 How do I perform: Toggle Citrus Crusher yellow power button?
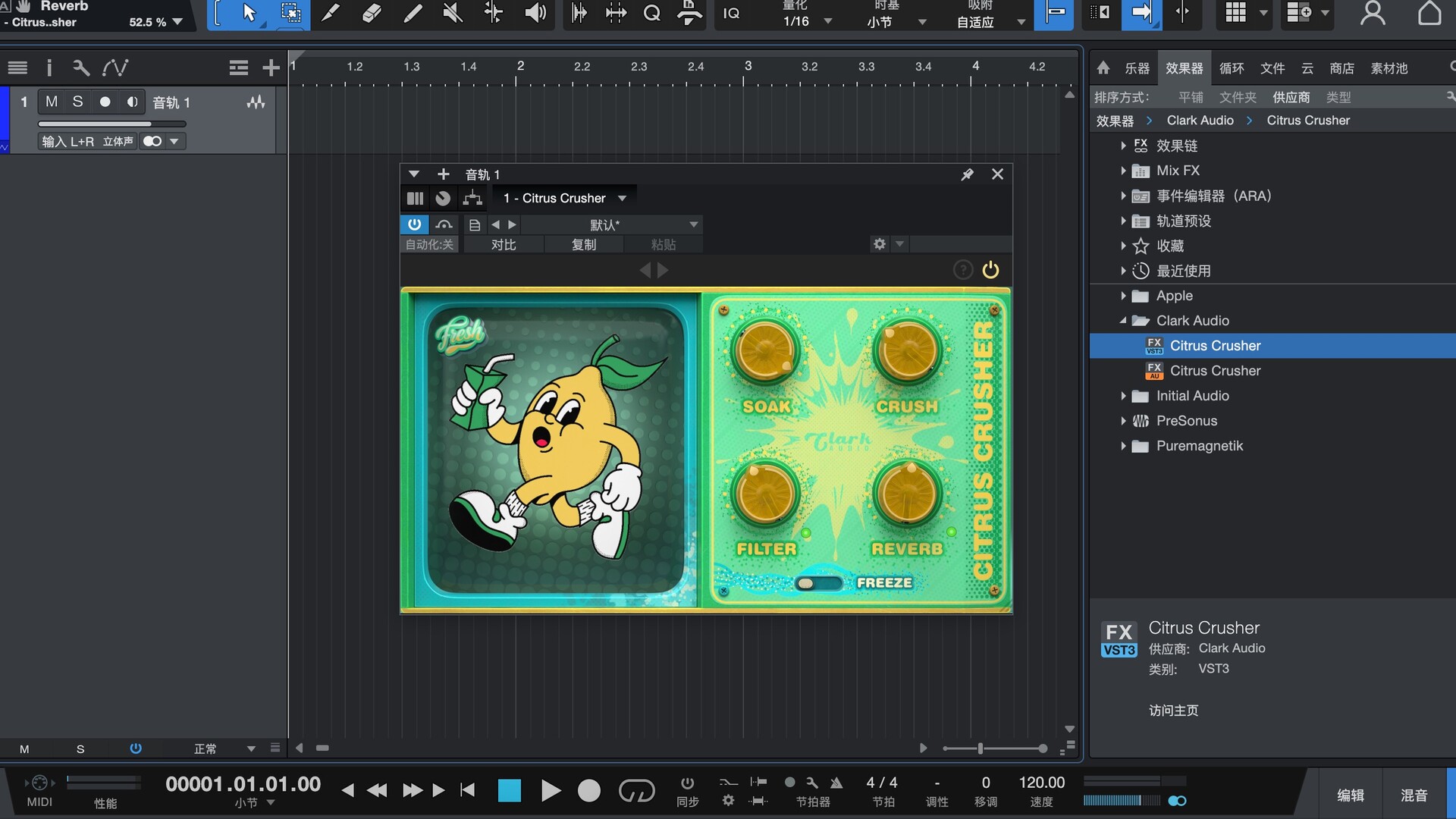click(x=990, y=270)
